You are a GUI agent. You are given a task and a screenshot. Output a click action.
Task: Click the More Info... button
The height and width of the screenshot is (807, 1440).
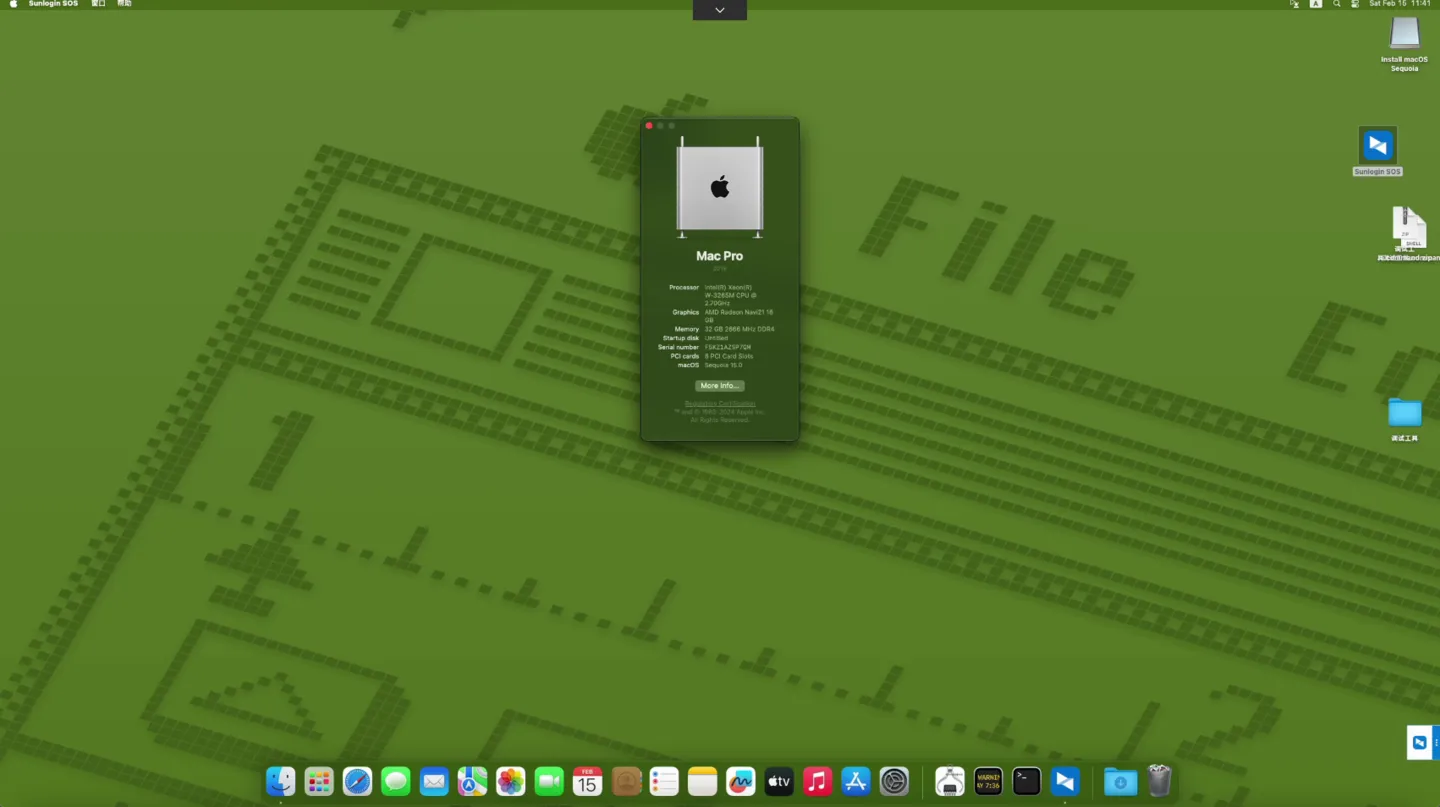click(719, 385)
